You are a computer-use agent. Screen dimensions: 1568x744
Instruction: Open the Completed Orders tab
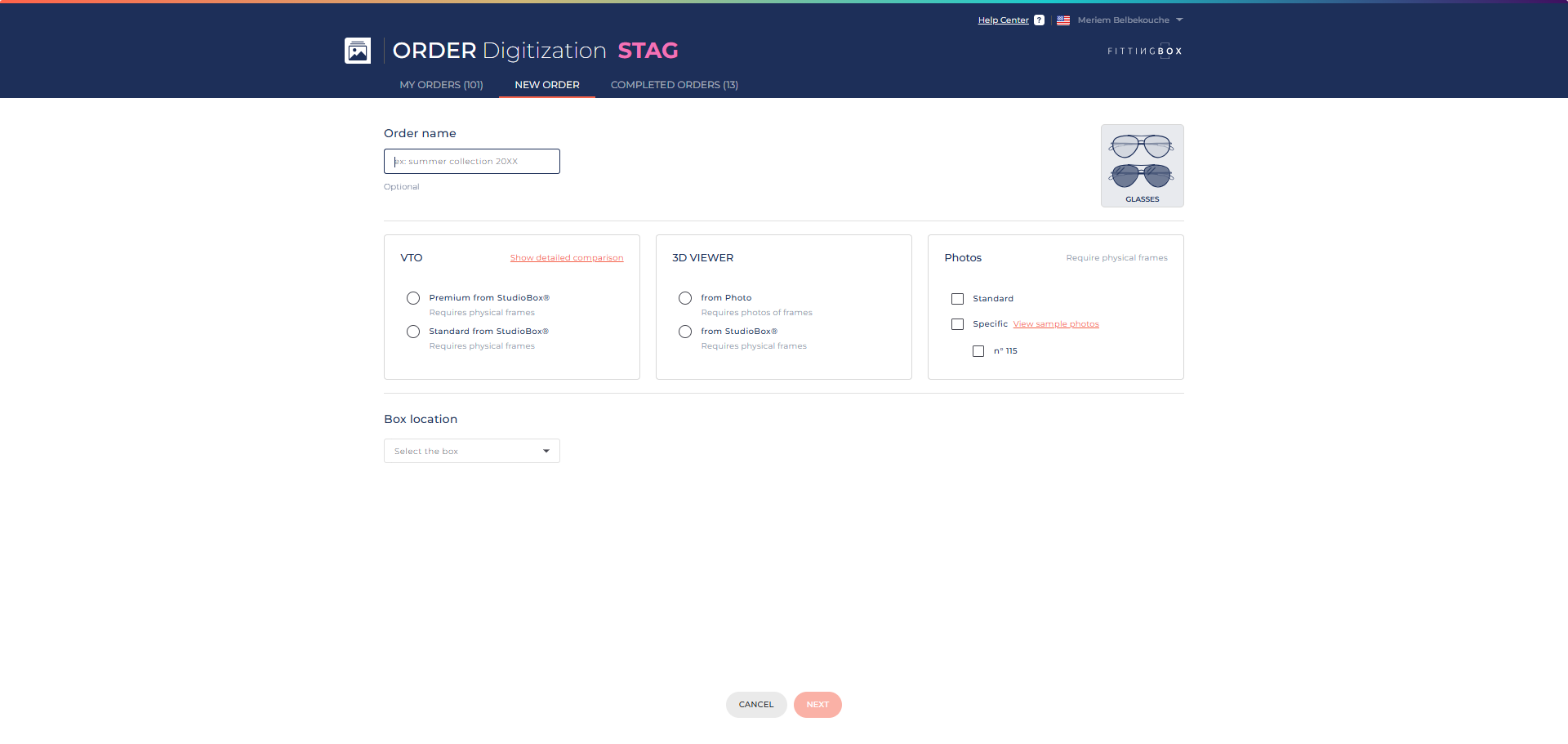674,85
